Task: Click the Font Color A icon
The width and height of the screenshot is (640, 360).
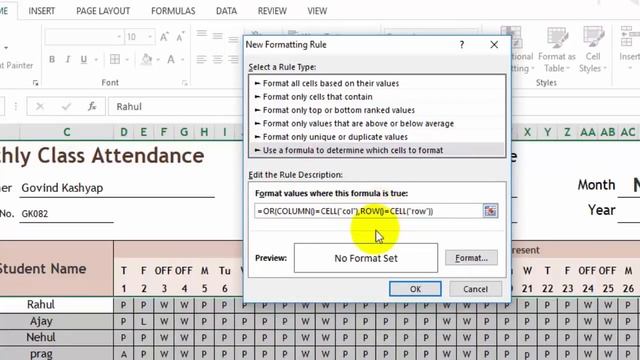Action: click(x=171, y=60)
